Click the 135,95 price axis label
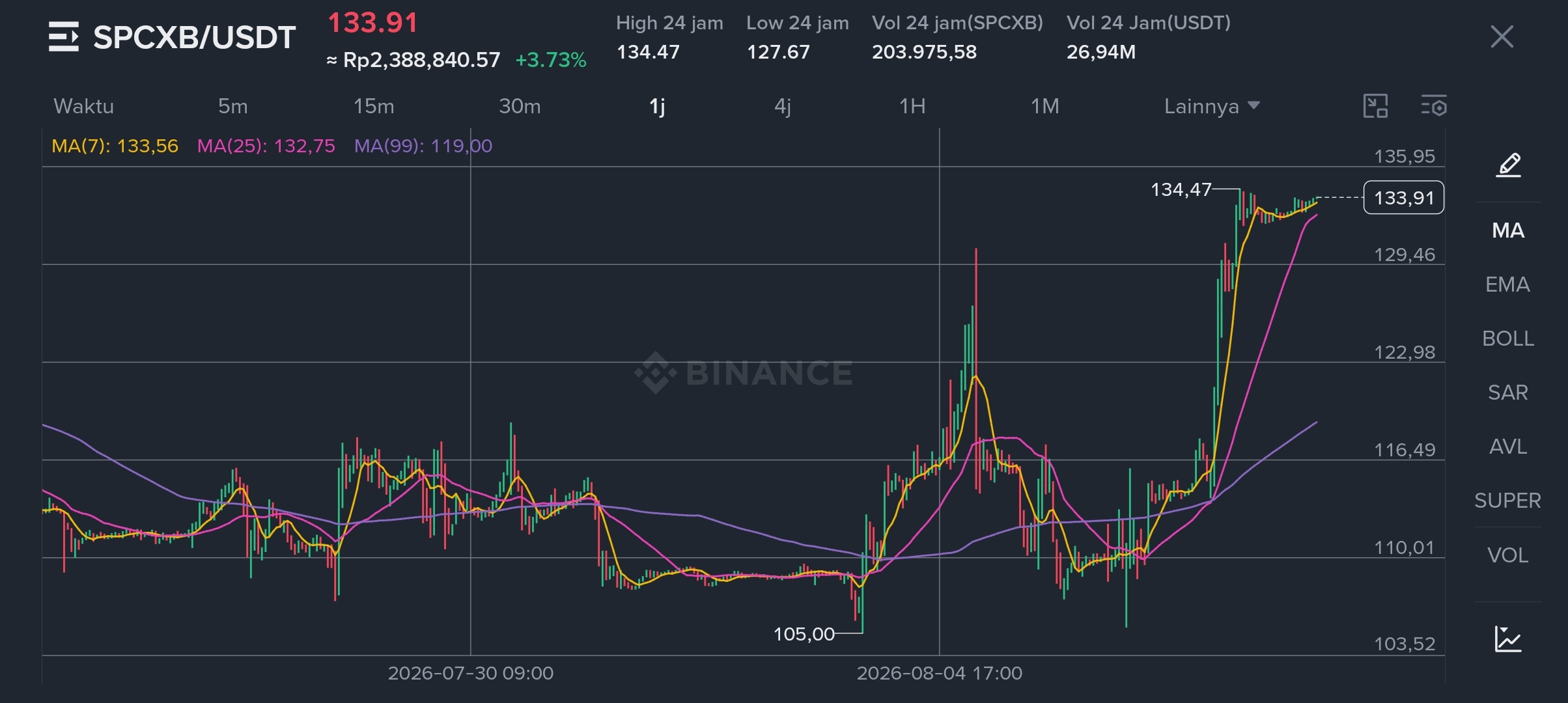Screen dimensions: 1568x703 click(1405, 156)
